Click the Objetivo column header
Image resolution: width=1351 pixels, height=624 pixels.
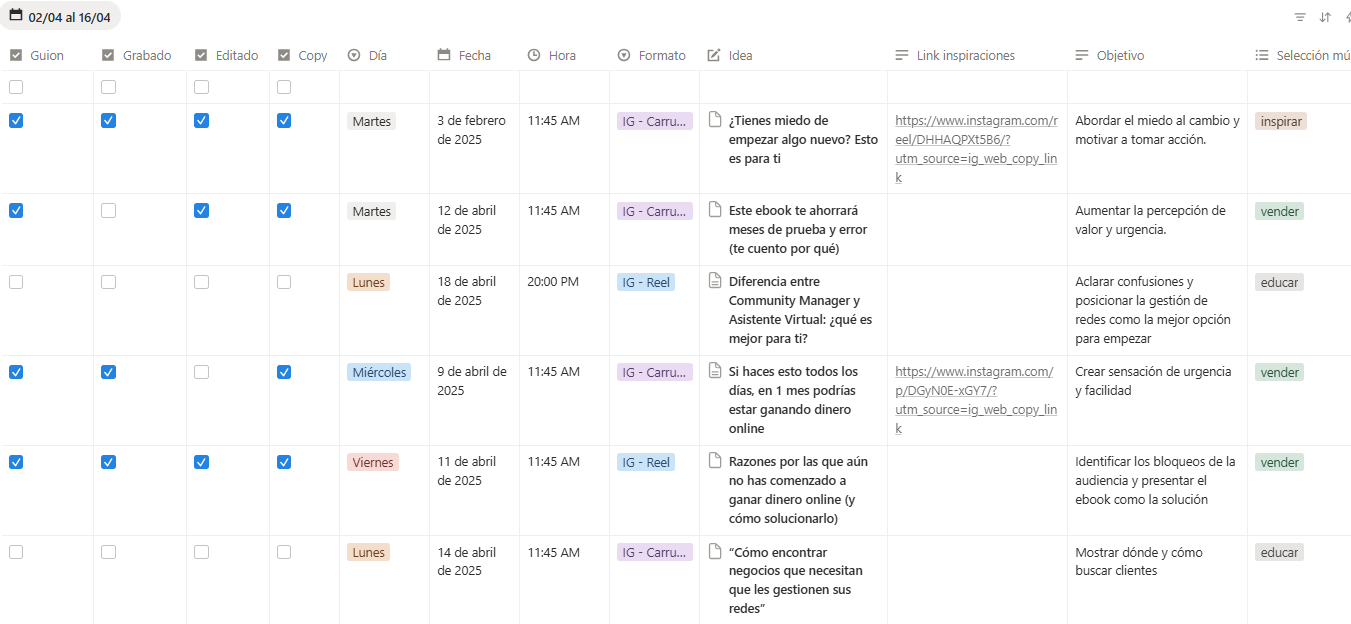tap(1119, 55)
